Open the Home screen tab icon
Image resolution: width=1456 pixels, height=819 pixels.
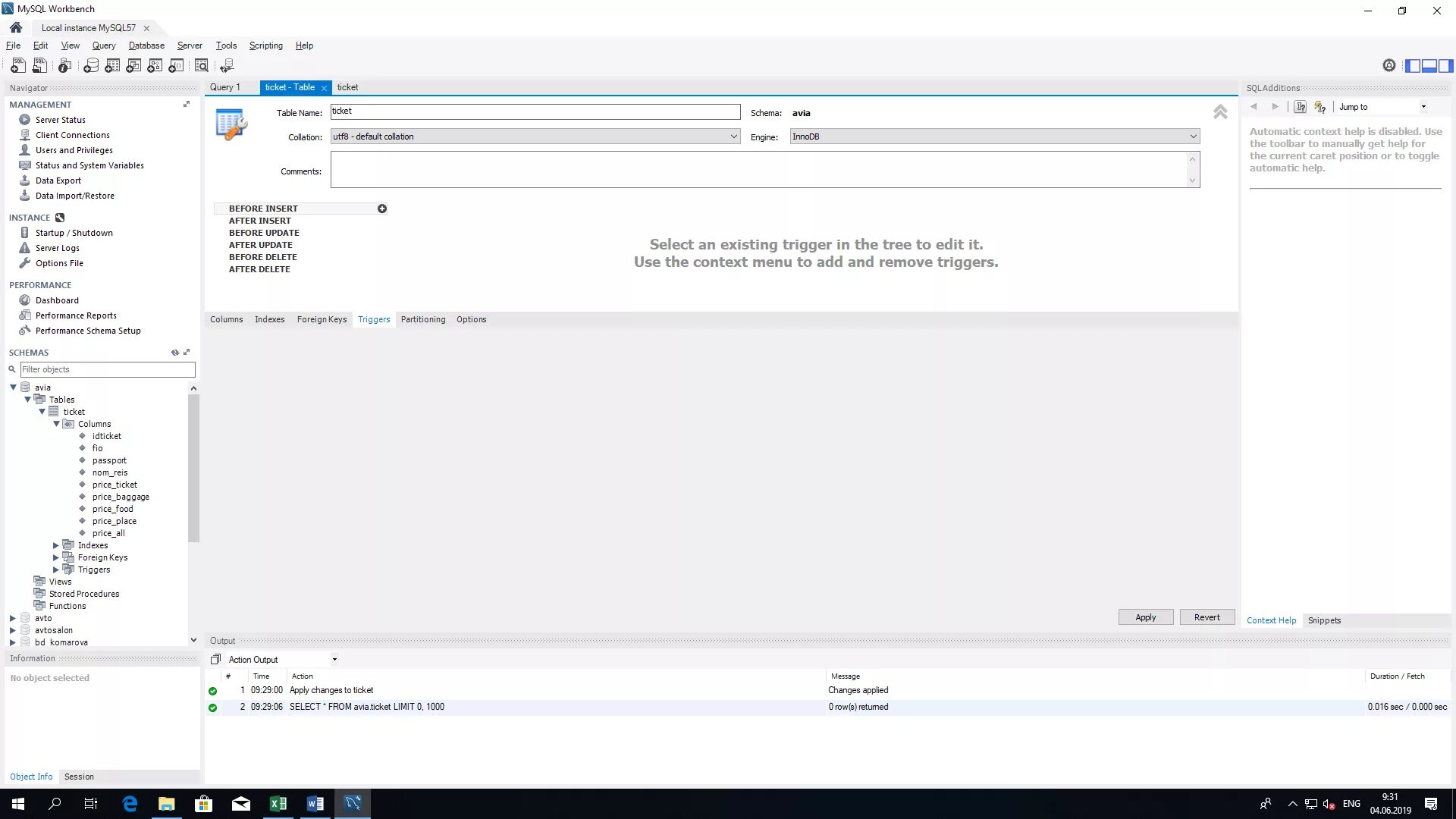pyautogui.click(x=16, y=27)
